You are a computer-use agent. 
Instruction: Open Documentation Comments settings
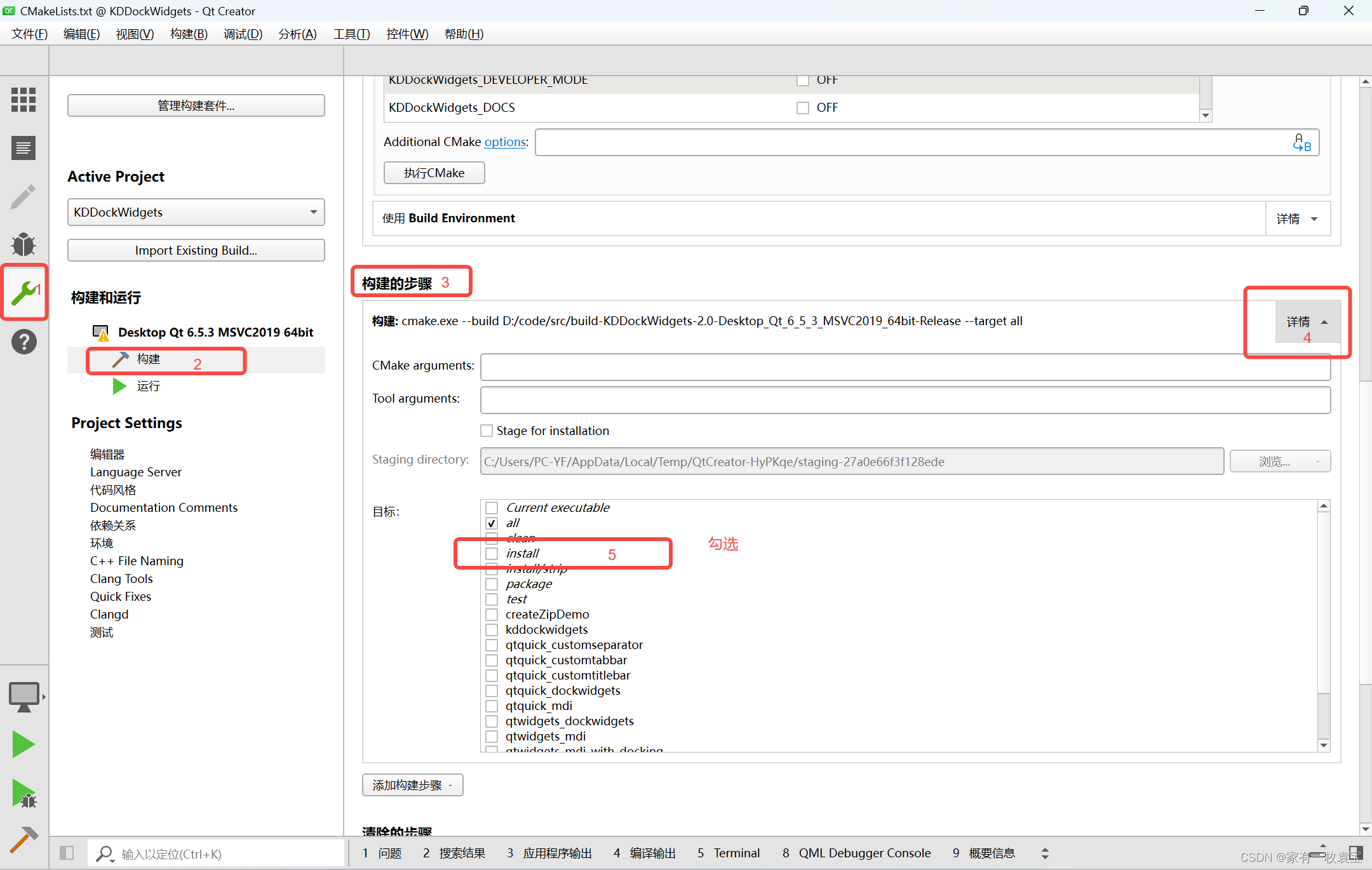coord(164,507)
